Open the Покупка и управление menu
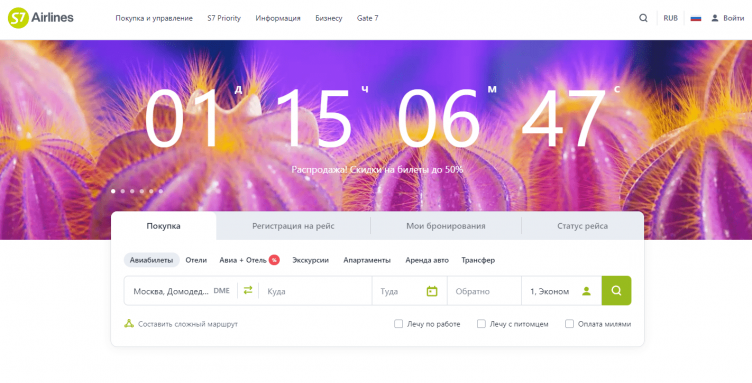Viewport: 752px width, 383px height. (154, 18)
